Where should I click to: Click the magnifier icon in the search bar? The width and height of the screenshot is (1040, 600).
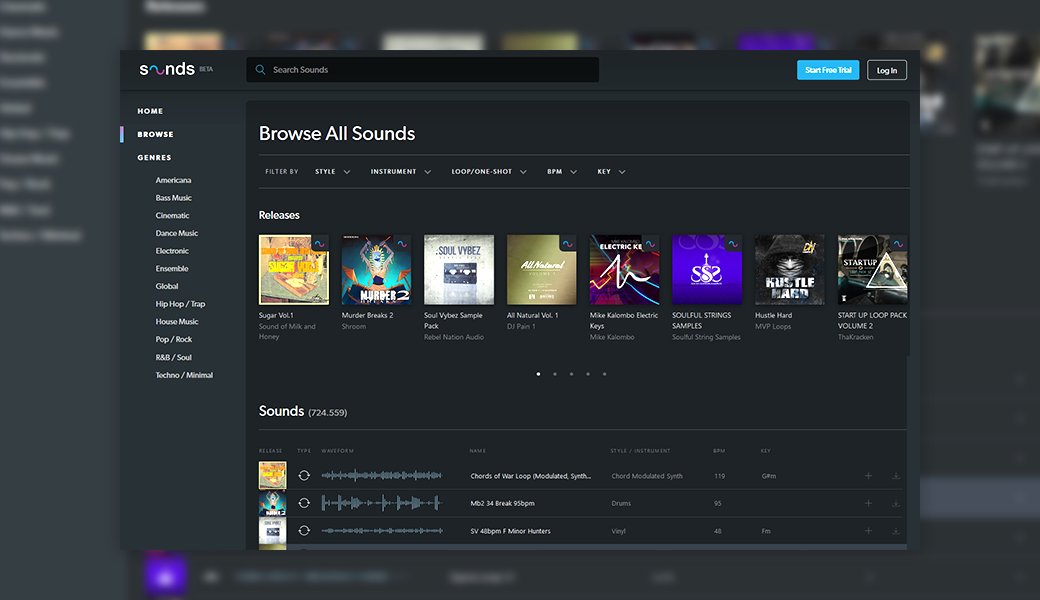click(261, 70)
